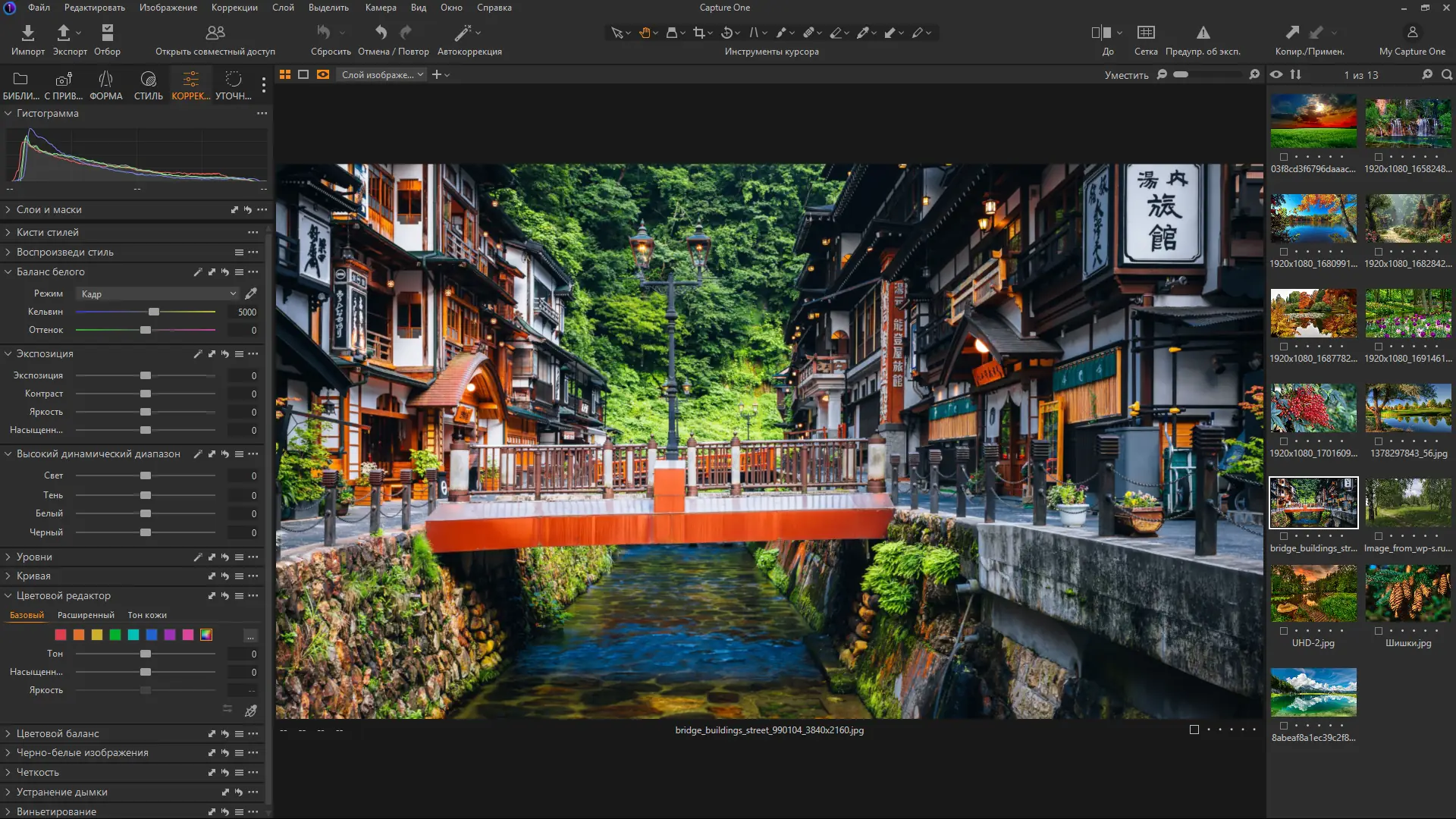Select the green color swatch in color editor
Viewport: 1456px width, 819px height.
tap(115, 635)
